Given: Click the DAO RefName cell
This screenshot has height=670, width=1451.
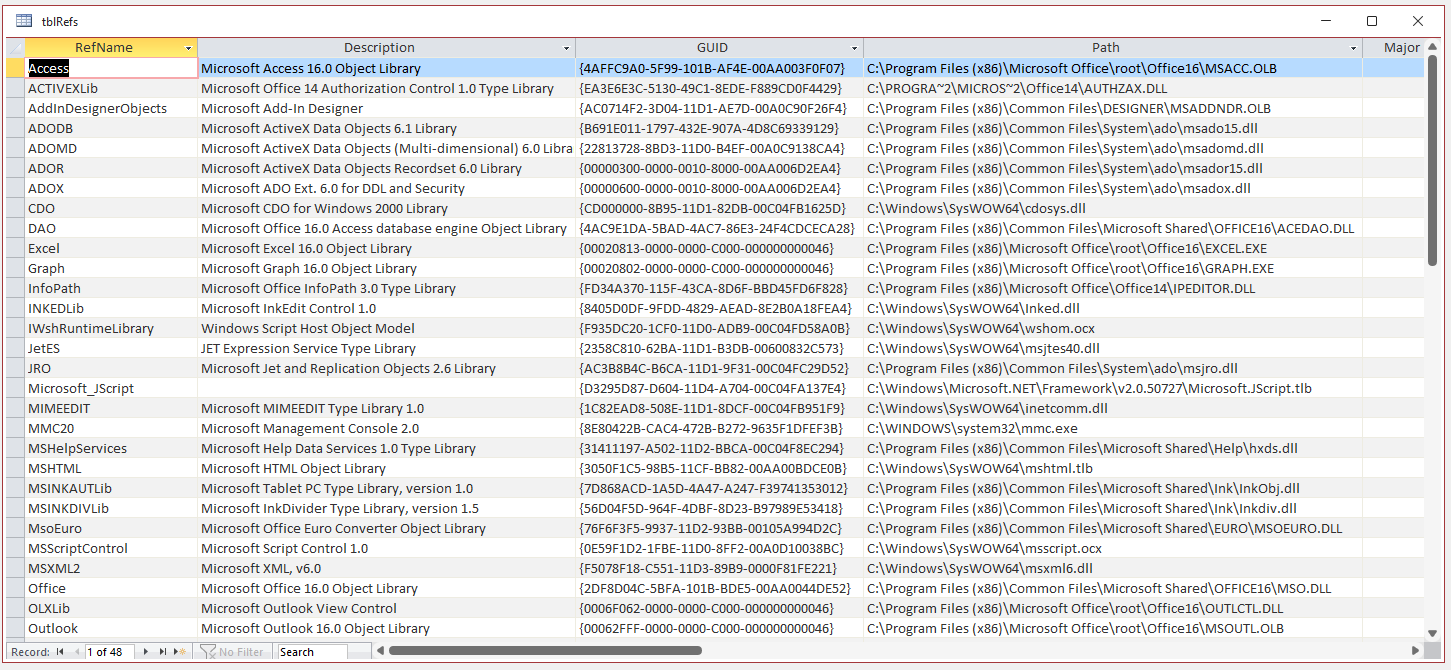Looking at the screenshot, I should coord(112,228).
